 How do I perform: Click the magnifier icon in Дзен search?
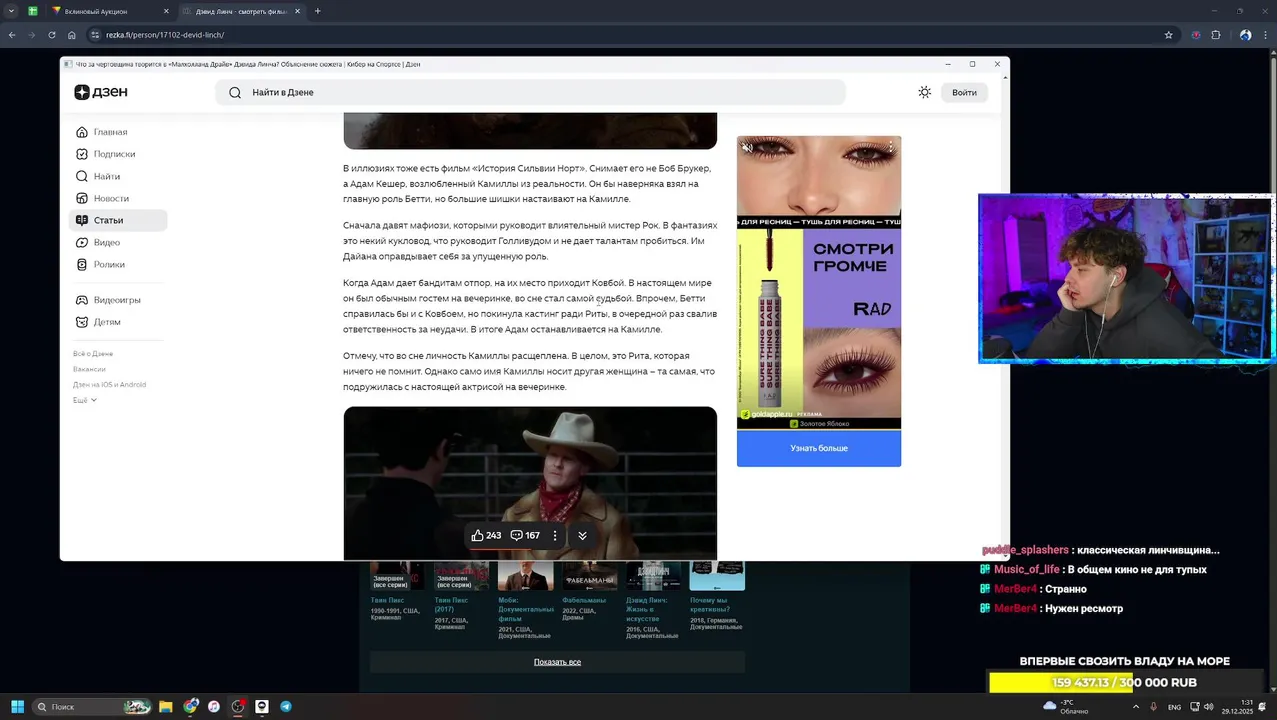pos(235,92)
